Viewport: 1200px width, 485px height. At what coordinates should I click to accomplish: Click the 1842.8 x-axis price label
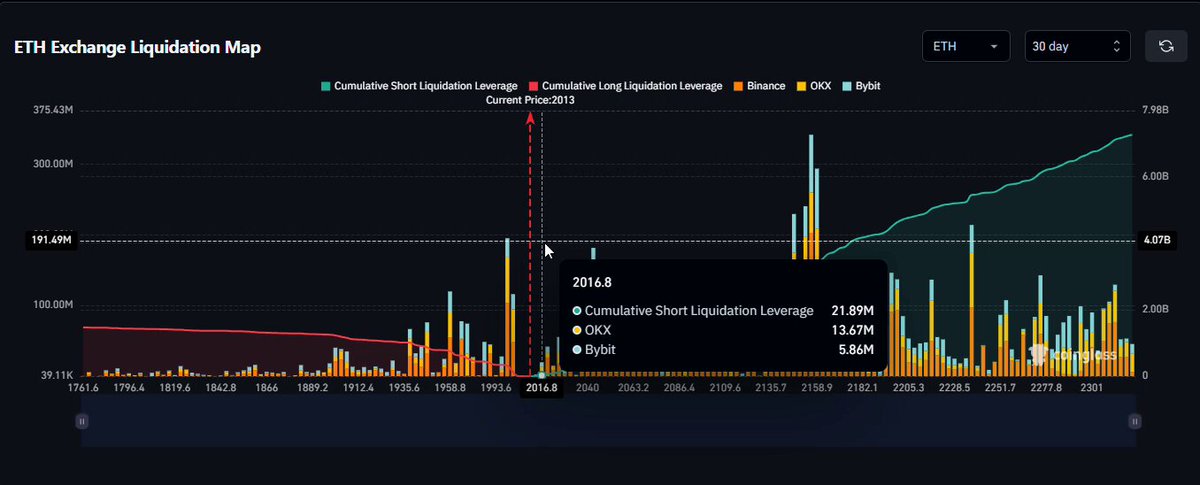click(x=220, y=387)
